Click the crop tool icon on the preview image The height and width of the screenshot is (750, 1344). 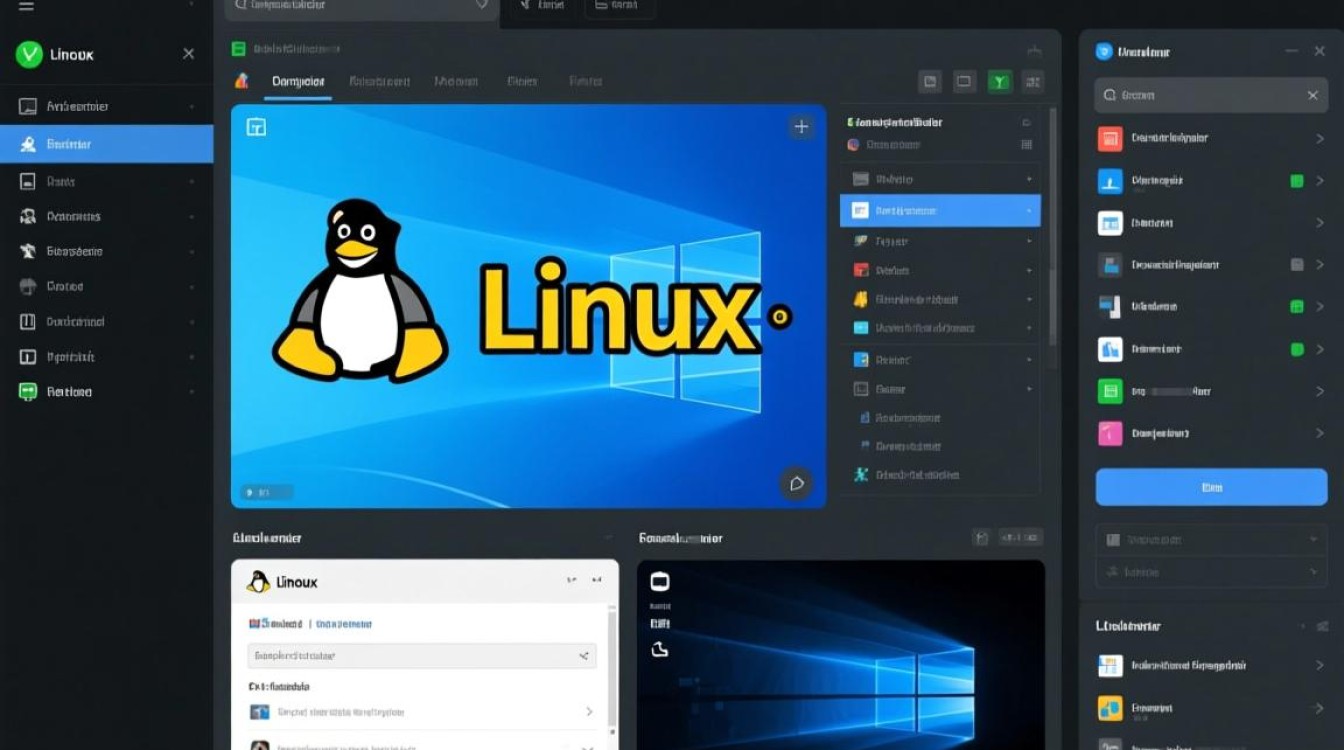coord(254,127)
